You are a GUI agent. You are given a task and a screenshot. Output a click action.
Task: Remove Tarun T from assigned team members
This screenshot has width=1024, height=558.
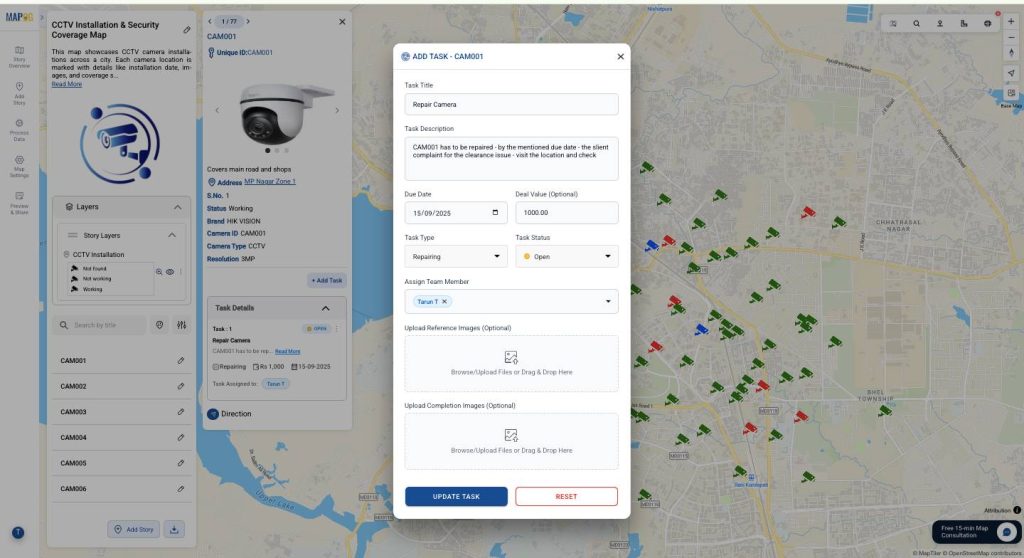point(445,301)
